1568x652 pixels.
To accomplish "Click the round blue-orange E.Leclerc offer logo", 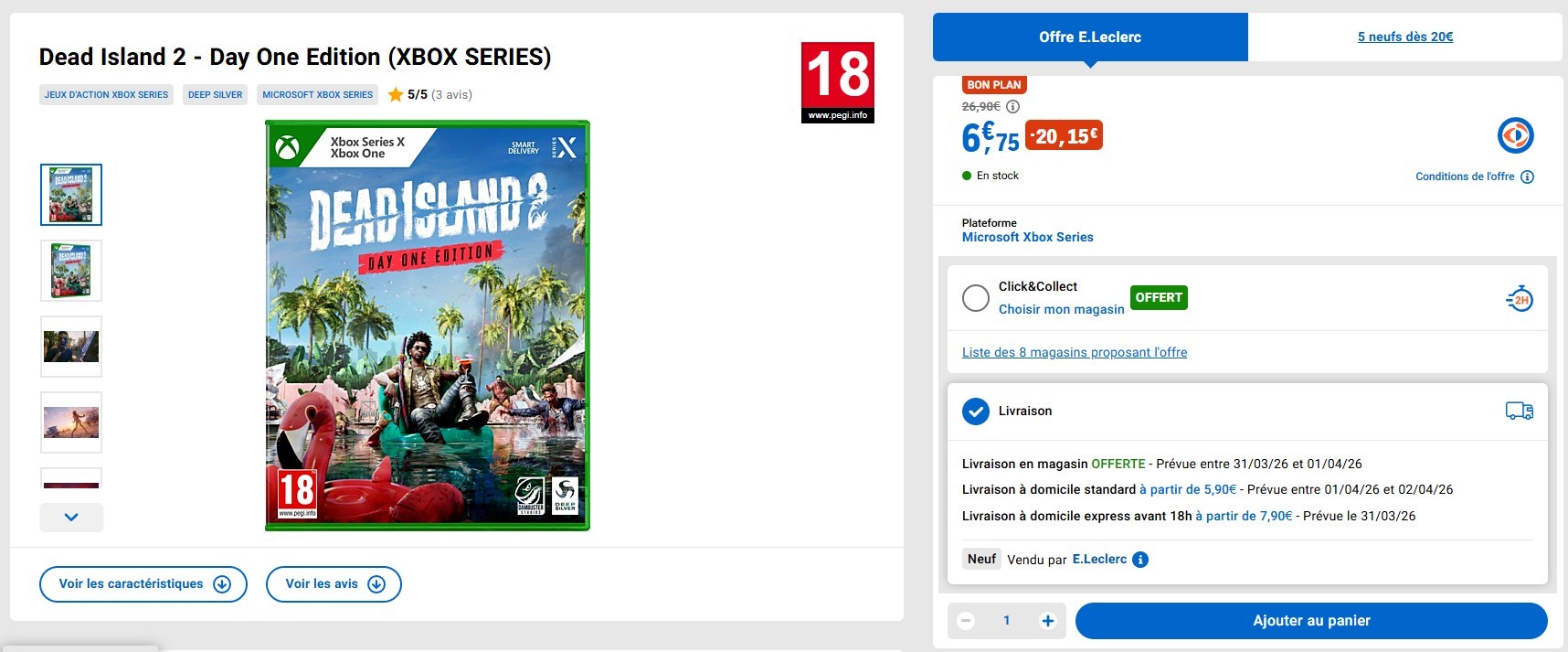I will click(x=1515, y=136).
